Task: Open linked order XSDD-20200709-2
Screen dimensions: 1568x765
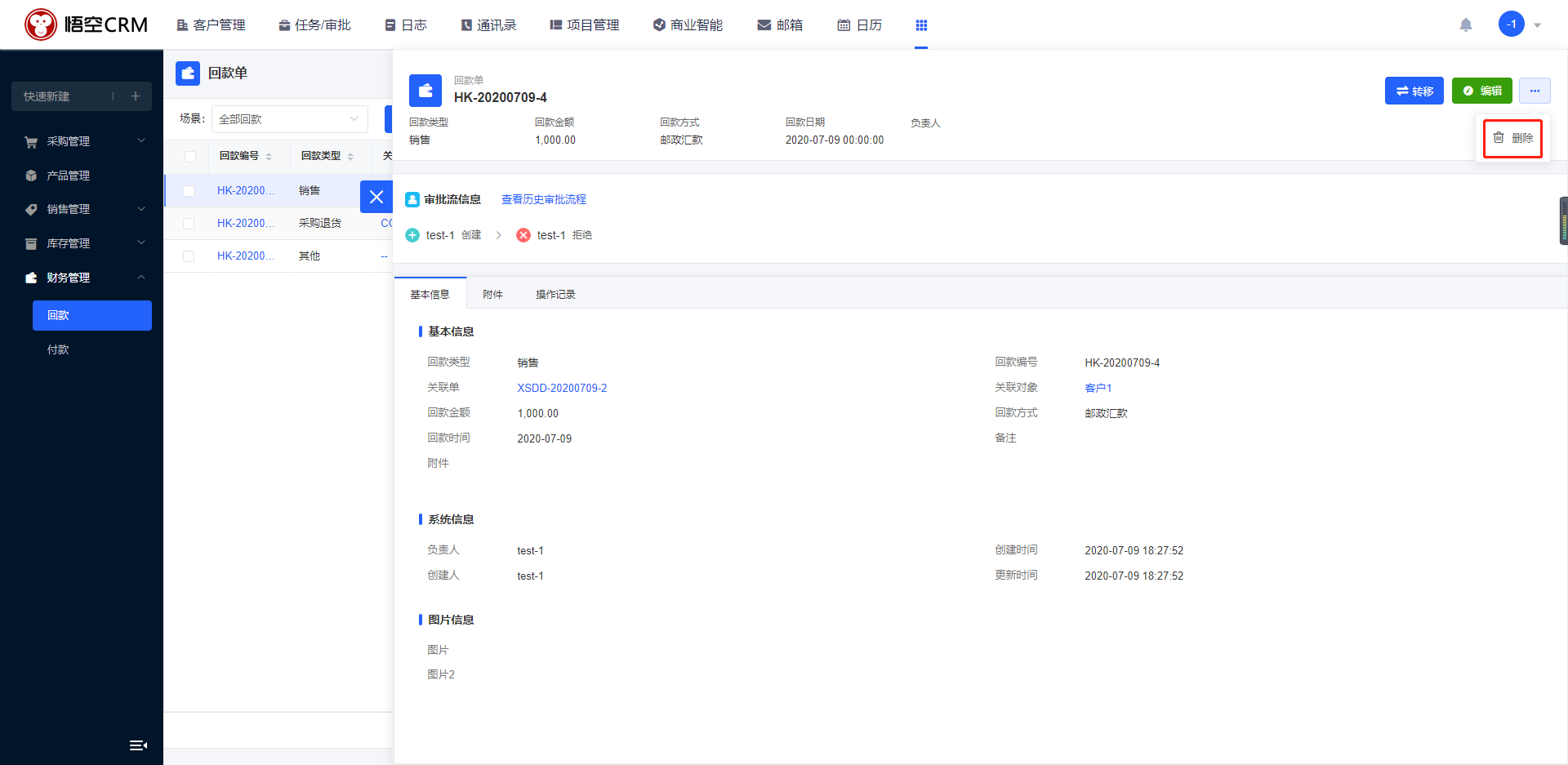Action: click(562, 388)
